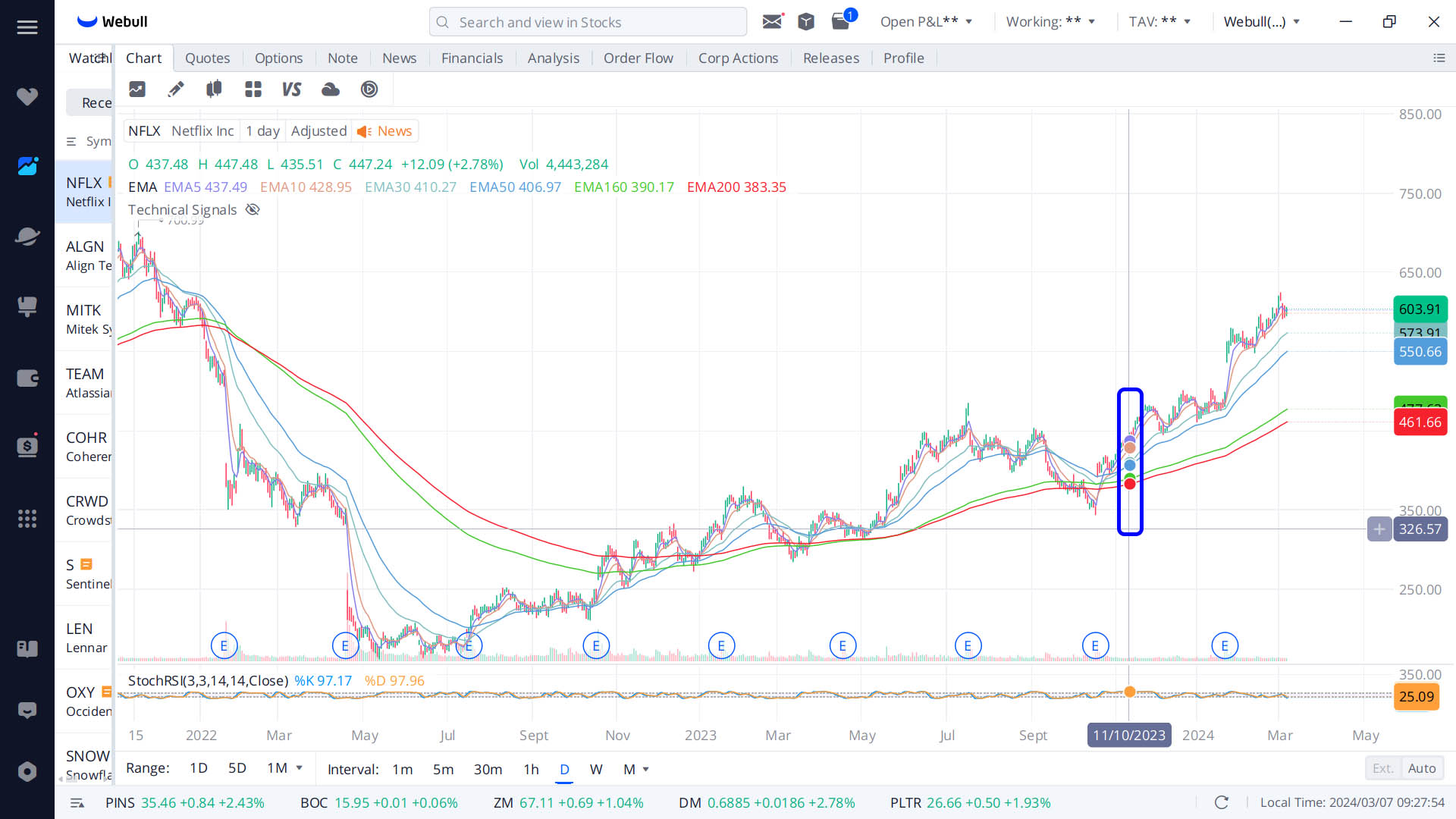Open the learning book icon in sidebar
Viewport: 1456px width, 819px height.
(27, 648)
